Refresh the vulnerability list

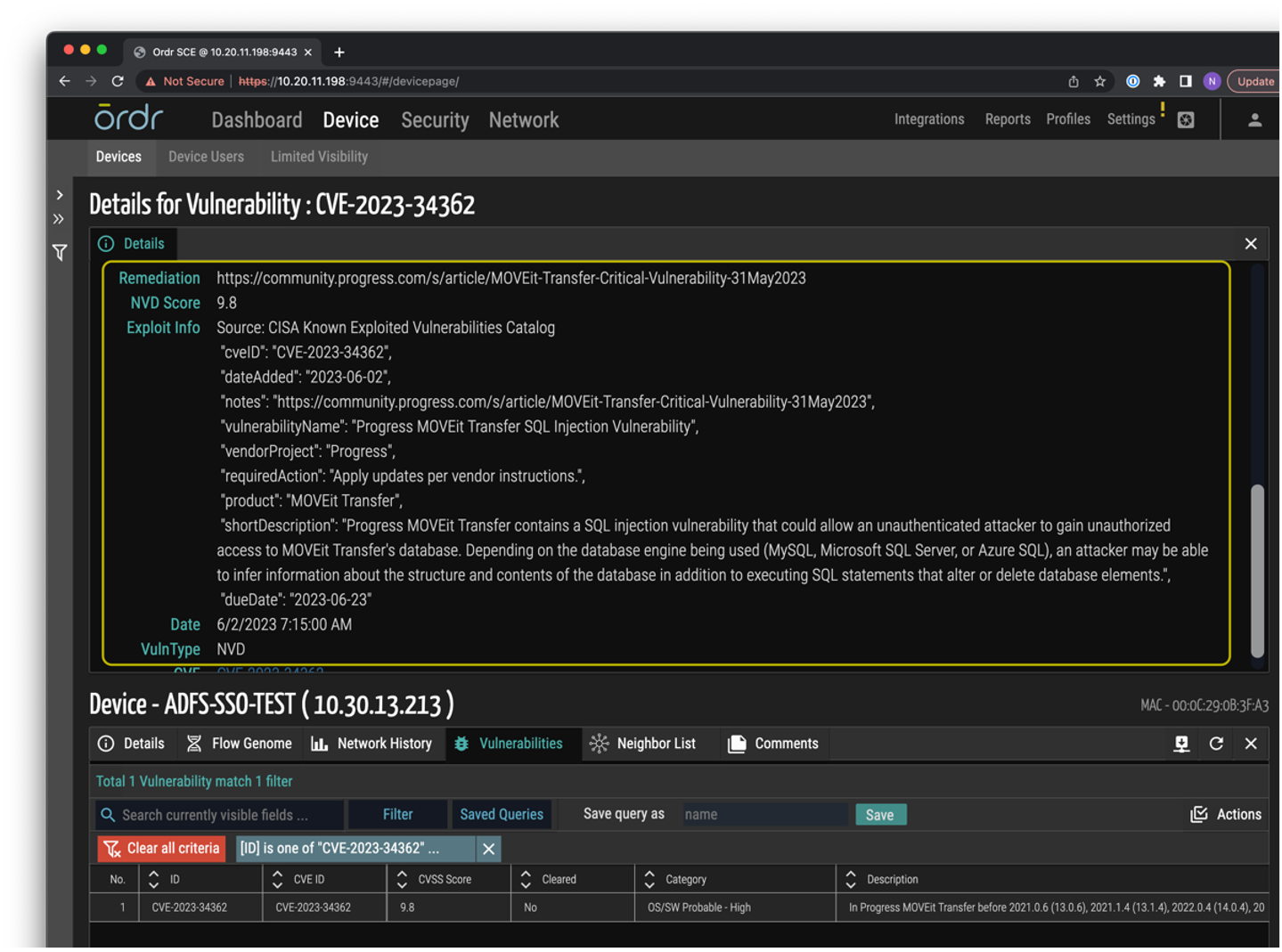[x=1215, y=744]
